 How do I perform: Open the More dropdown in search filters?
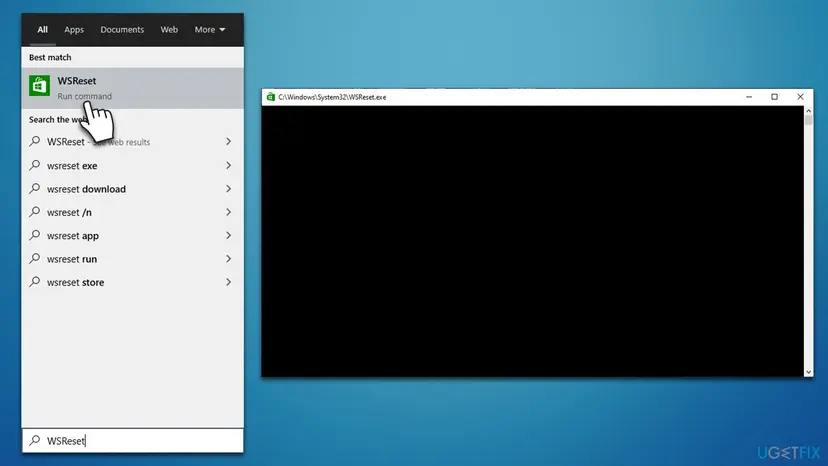[x=210, y=30]
